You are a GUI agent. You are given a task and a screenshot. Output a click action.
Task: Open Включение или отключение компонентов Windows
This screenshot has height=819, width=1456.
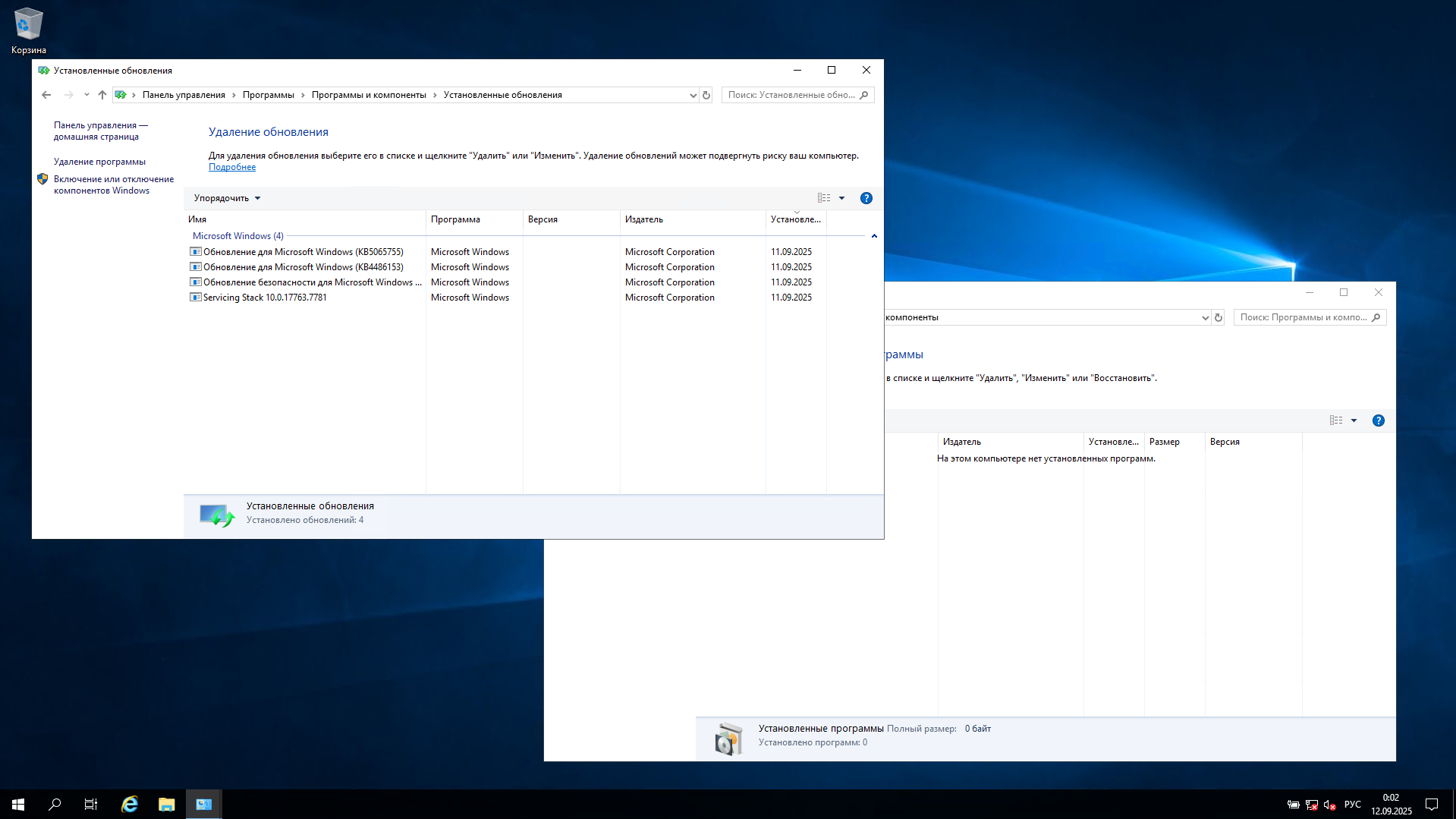click(114, 184)
